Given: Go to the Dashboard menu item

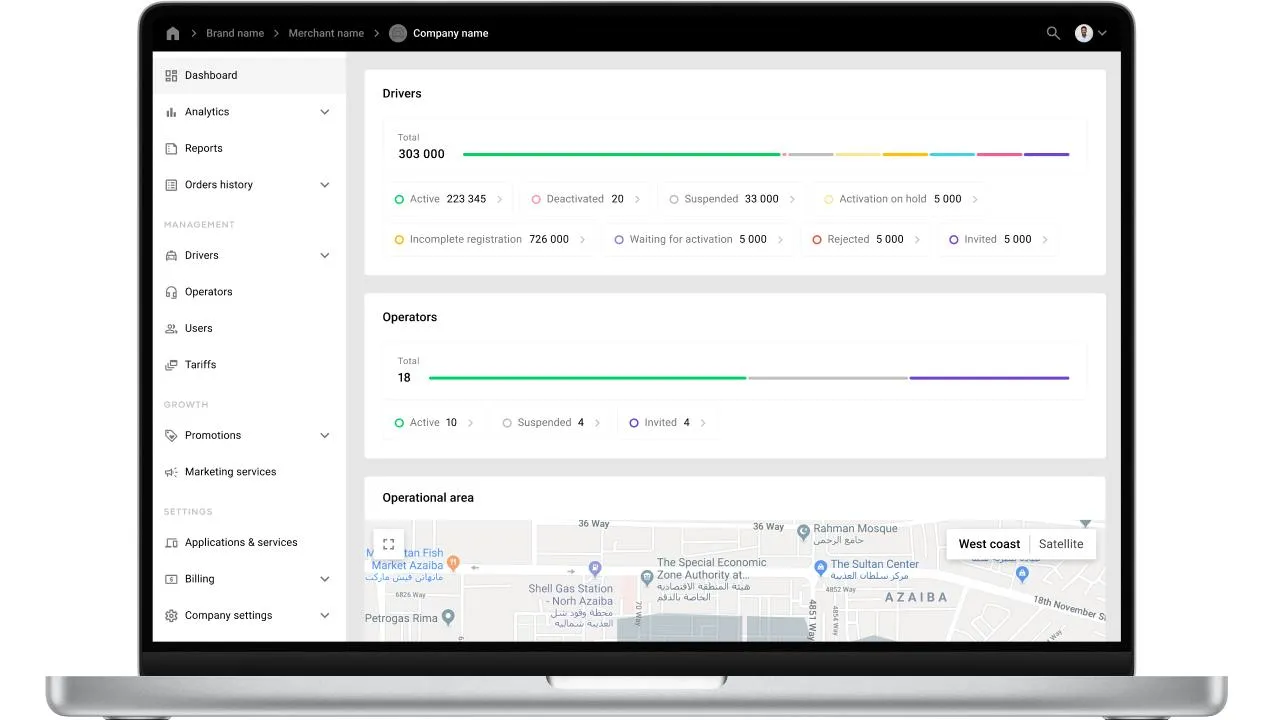Looking at the screenshot, I should coord(249,75).
